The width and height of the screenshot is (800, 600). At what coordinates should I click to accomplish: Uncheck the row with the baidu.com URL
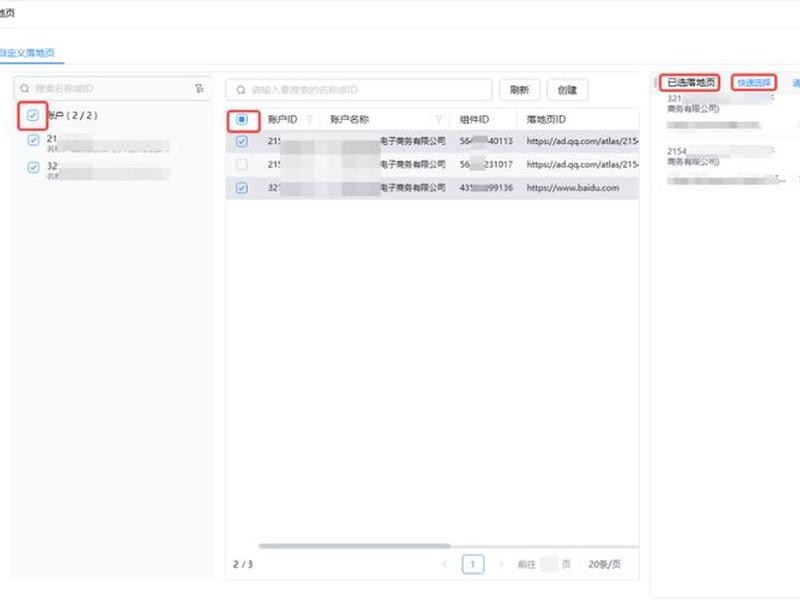(x=242, y=188)
